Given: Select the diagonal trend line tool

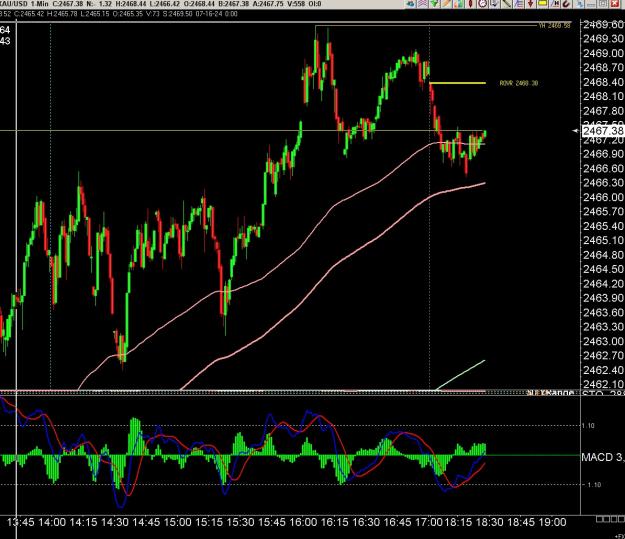Looking at the screenshot, I should tap(506, 4).
